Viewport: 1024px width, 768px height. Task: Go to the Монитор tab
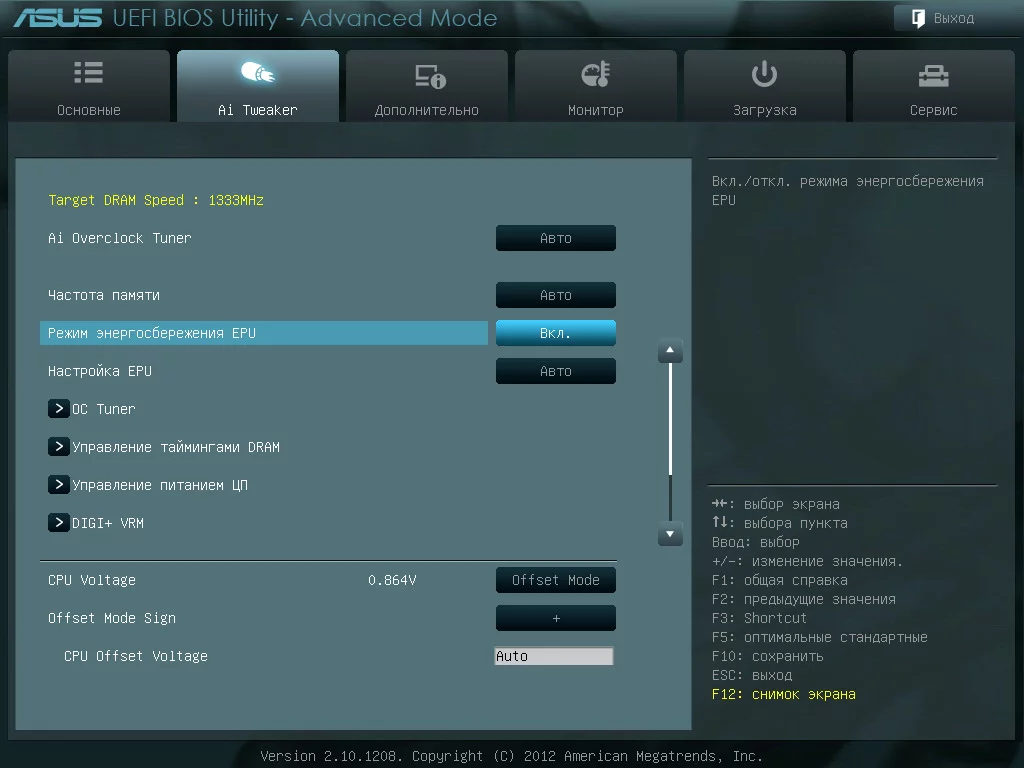coord(596,86)
